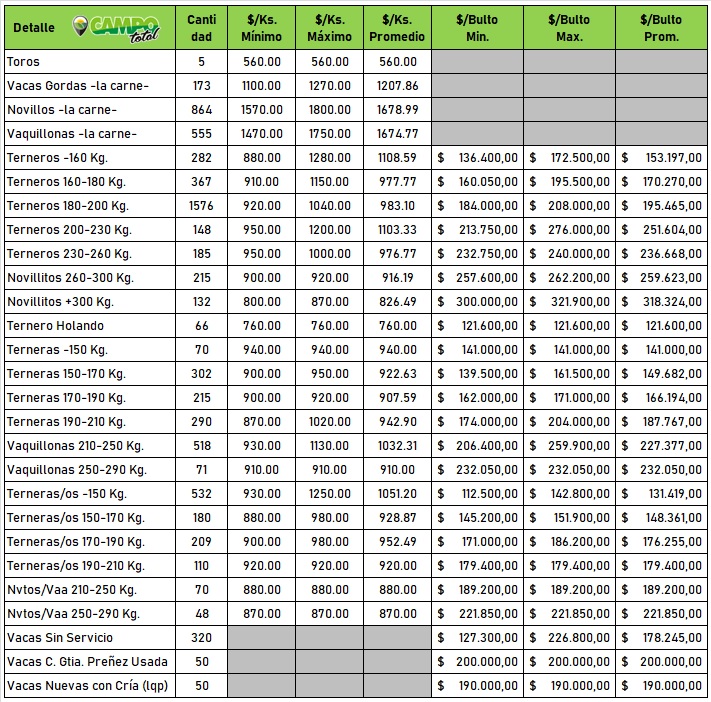The image size is (711, 702).
Task: Select the Terneros 180-200 Kg. label
Action: [x=67, y=206]
